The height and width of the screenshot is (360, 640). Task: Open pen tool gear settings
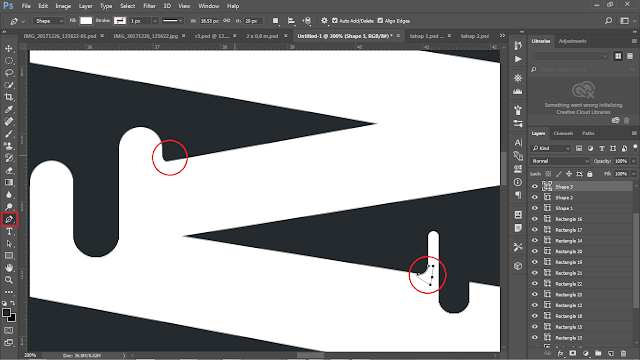tap(324, 21)
